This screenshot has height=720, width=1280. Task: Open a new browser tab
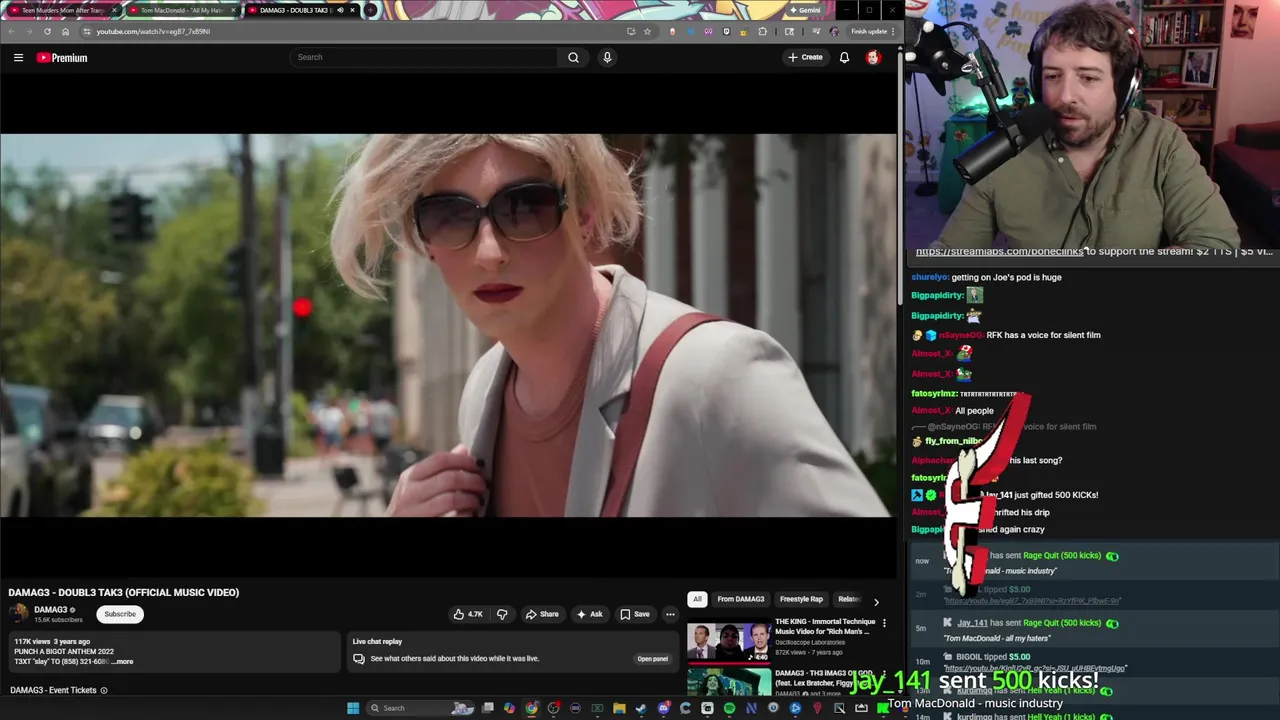370,10
